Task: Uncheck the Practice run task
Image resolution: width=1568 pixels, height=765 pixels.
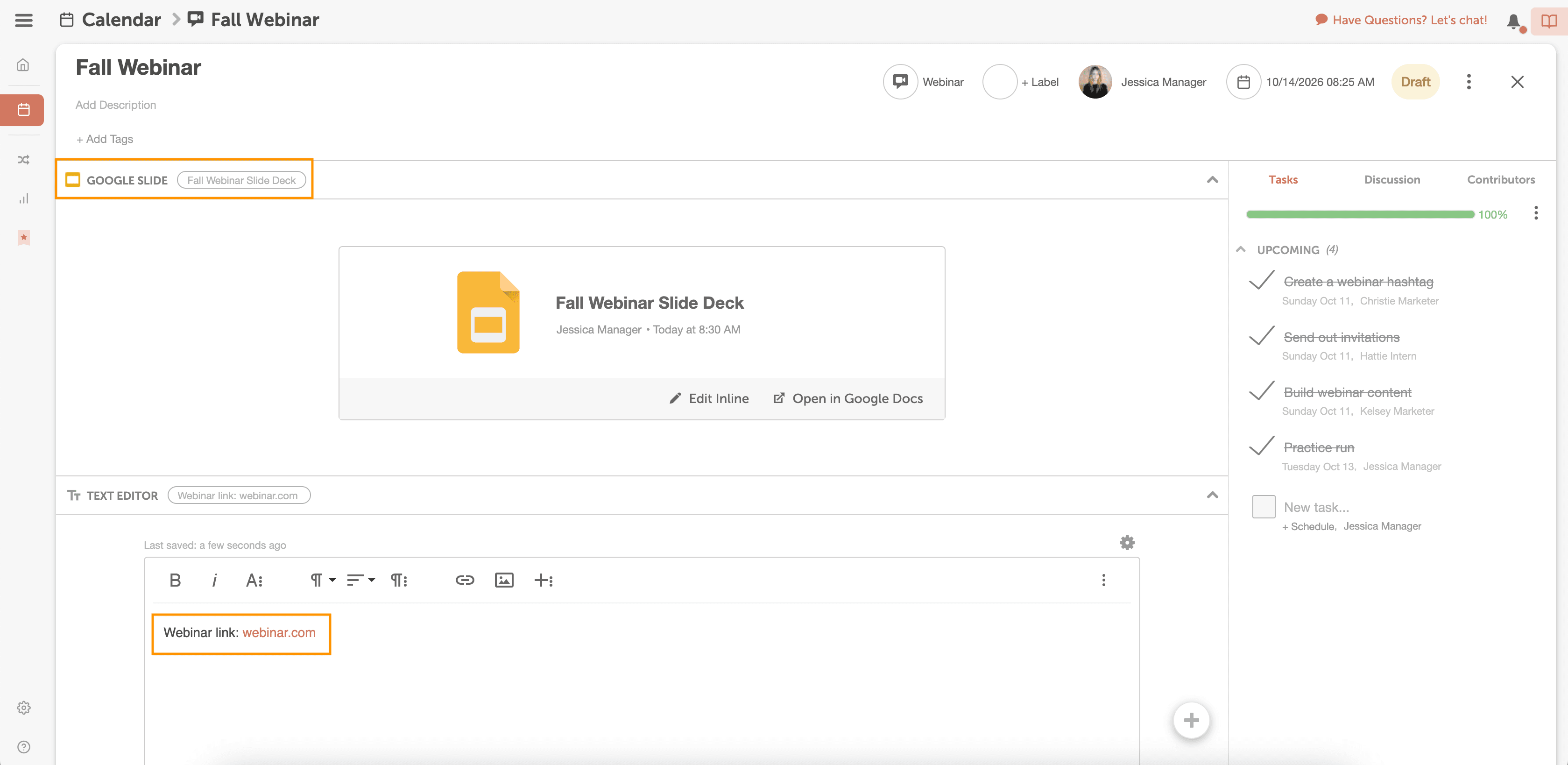Action: click(x=1261, y=446)
